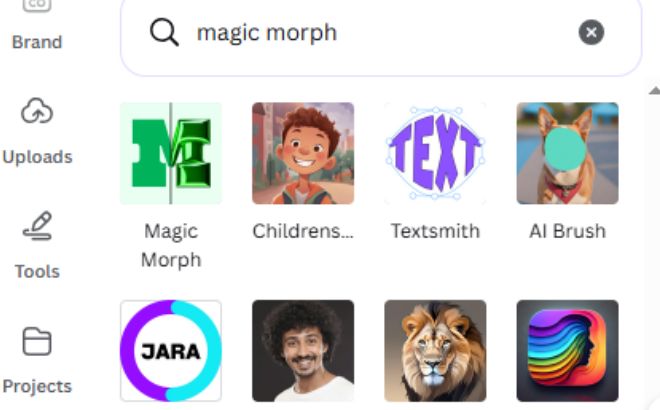Select the AI Brush app icon
Screen dimensions: 660x410
point(567,153)
